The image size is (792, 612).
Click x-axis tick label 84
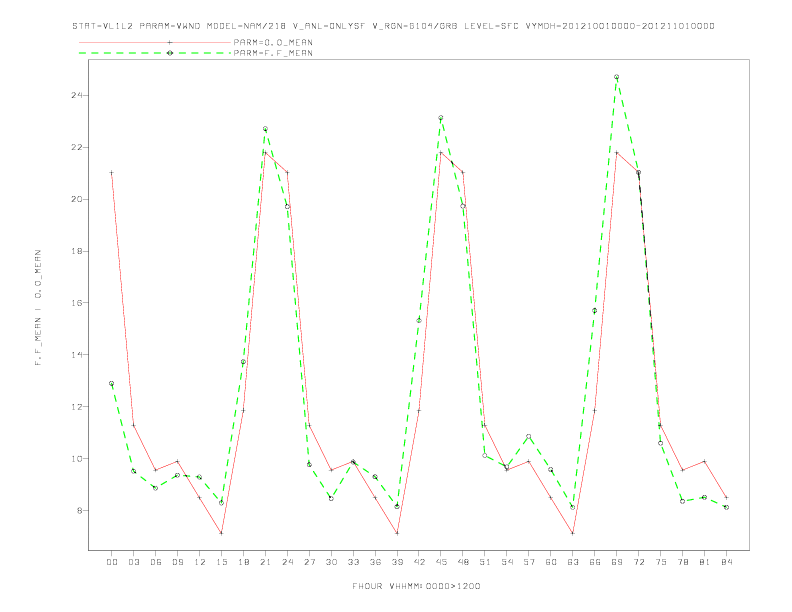click(727, 562)
